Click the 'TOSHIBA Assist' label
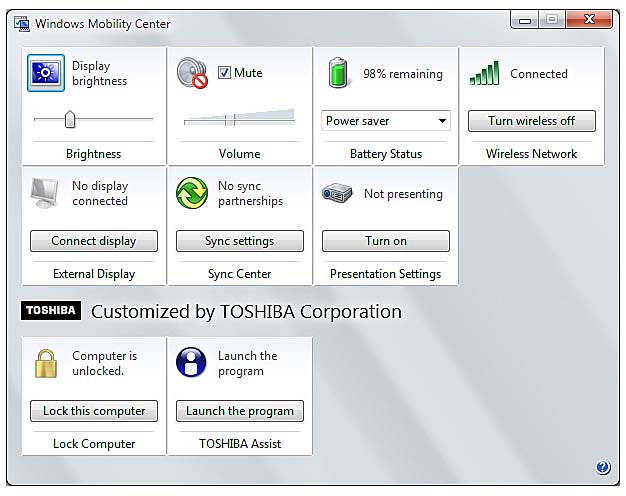This screenshot has width=626, height=496. point(240,444)
